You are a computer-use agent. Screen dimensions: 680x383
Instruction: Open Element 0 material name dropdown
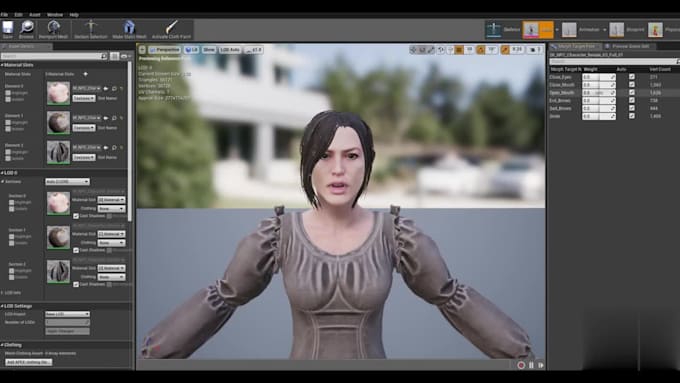point(87,88)
